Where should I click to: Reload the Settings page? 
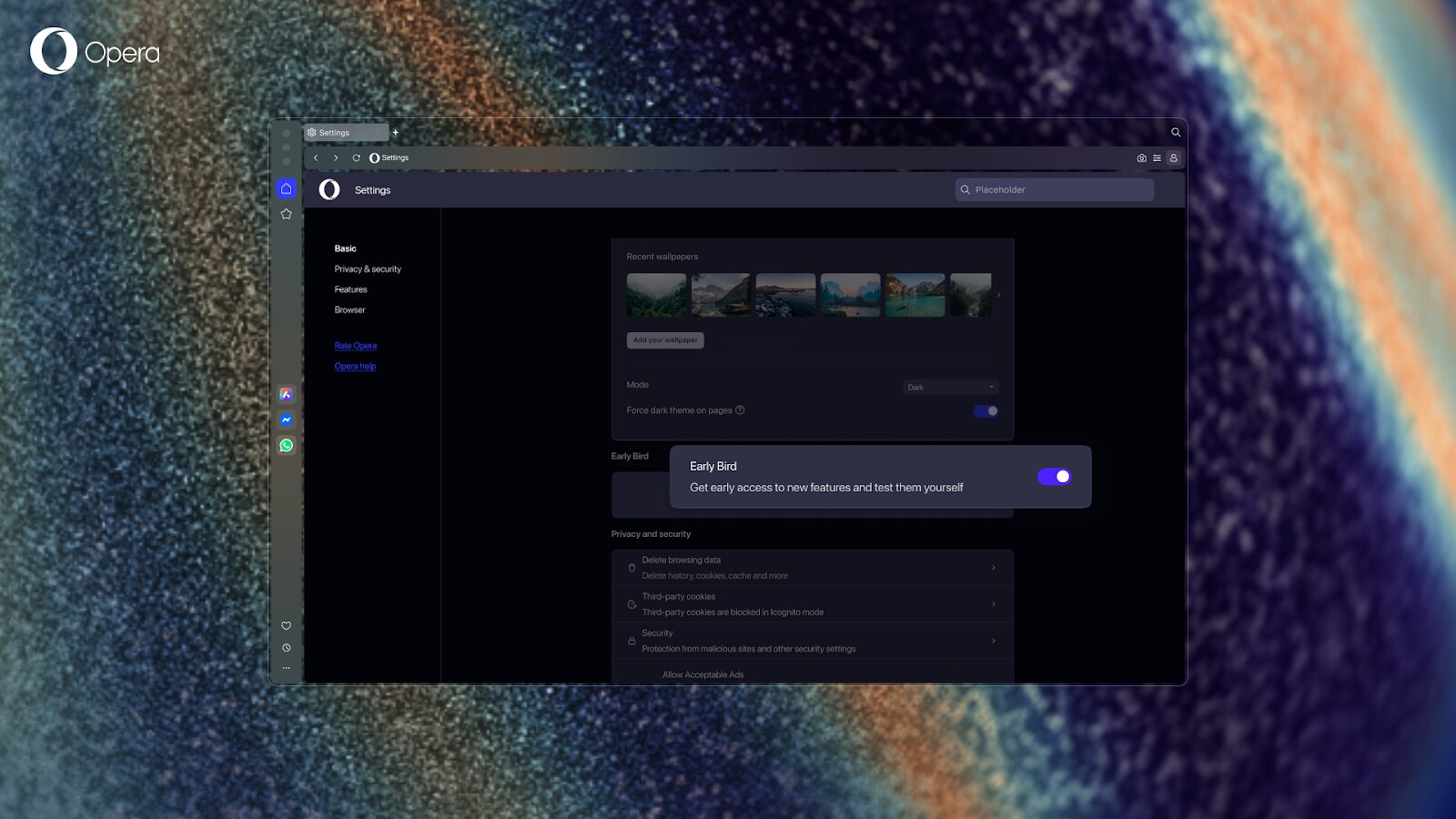pos(356,158)
